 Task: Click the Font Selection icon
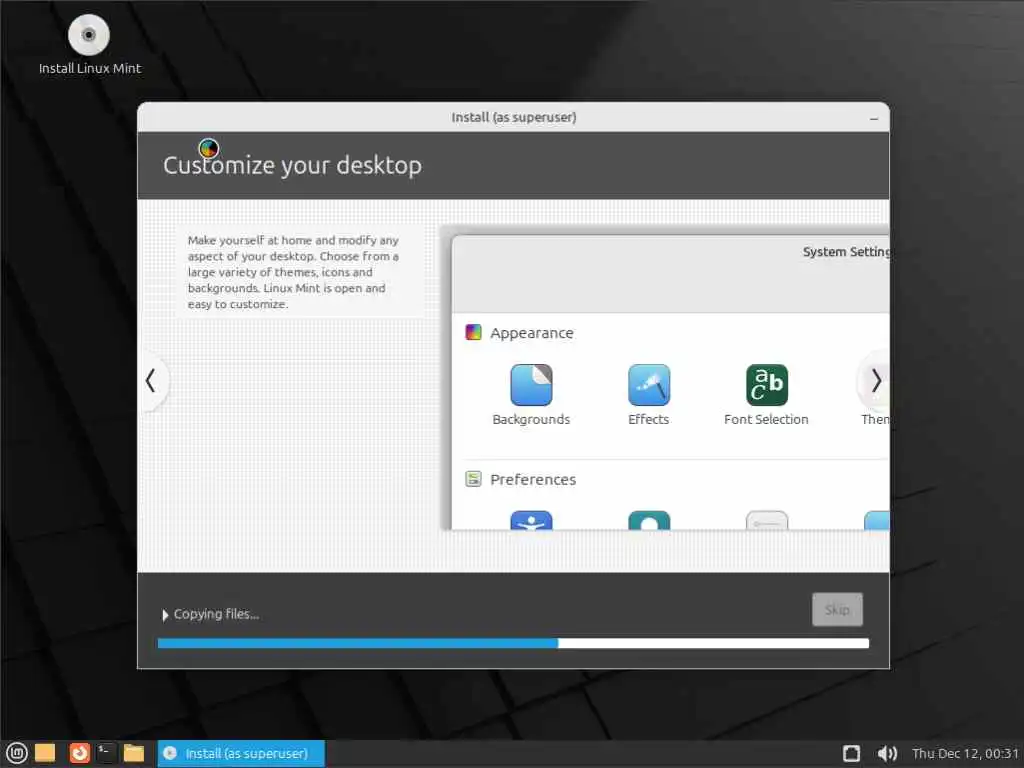pyautogui.click(x=767, y=385)
